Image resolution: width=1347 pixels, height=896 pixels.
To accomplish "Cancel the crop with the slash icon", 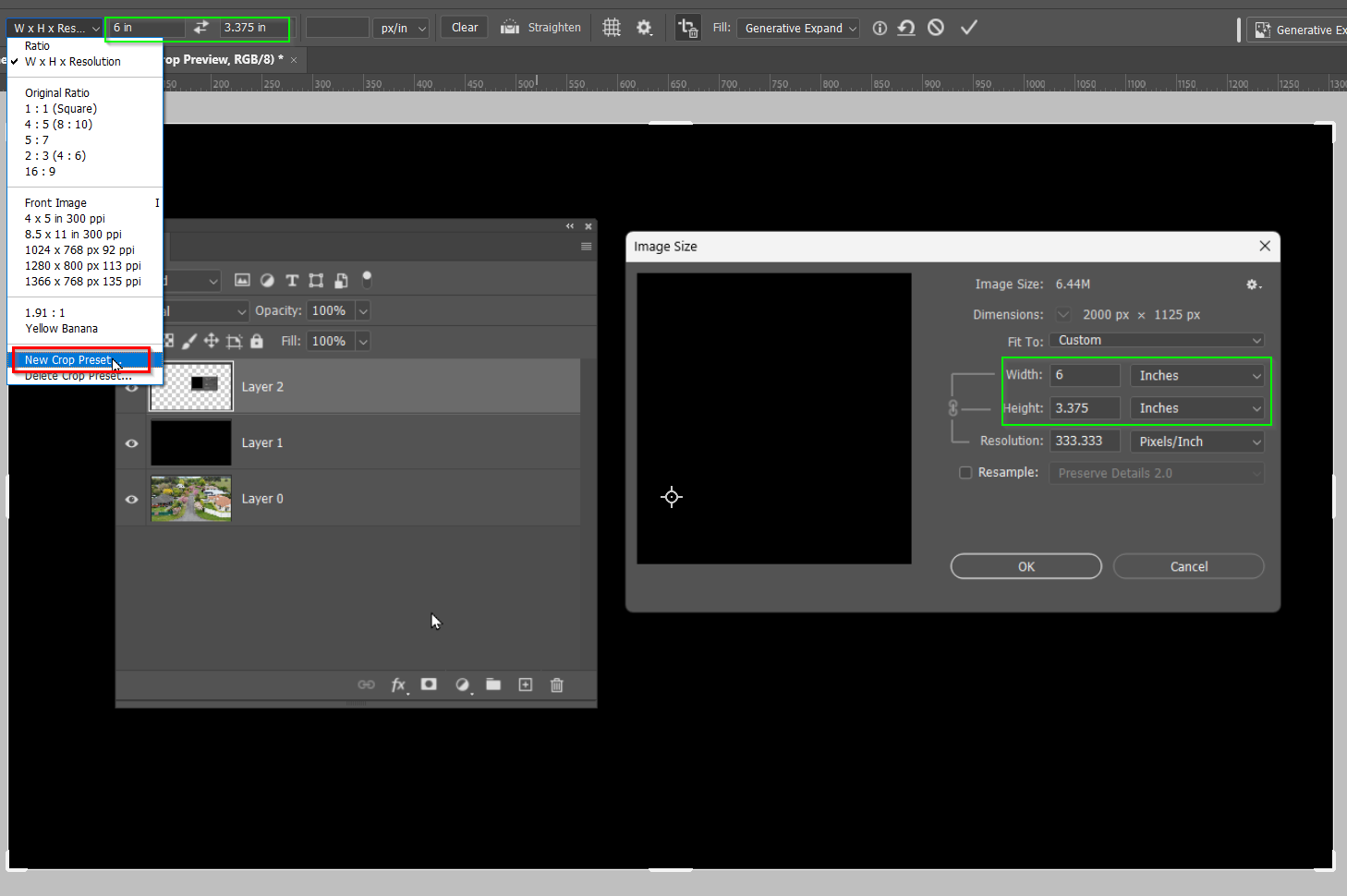I will pos(935,27).
